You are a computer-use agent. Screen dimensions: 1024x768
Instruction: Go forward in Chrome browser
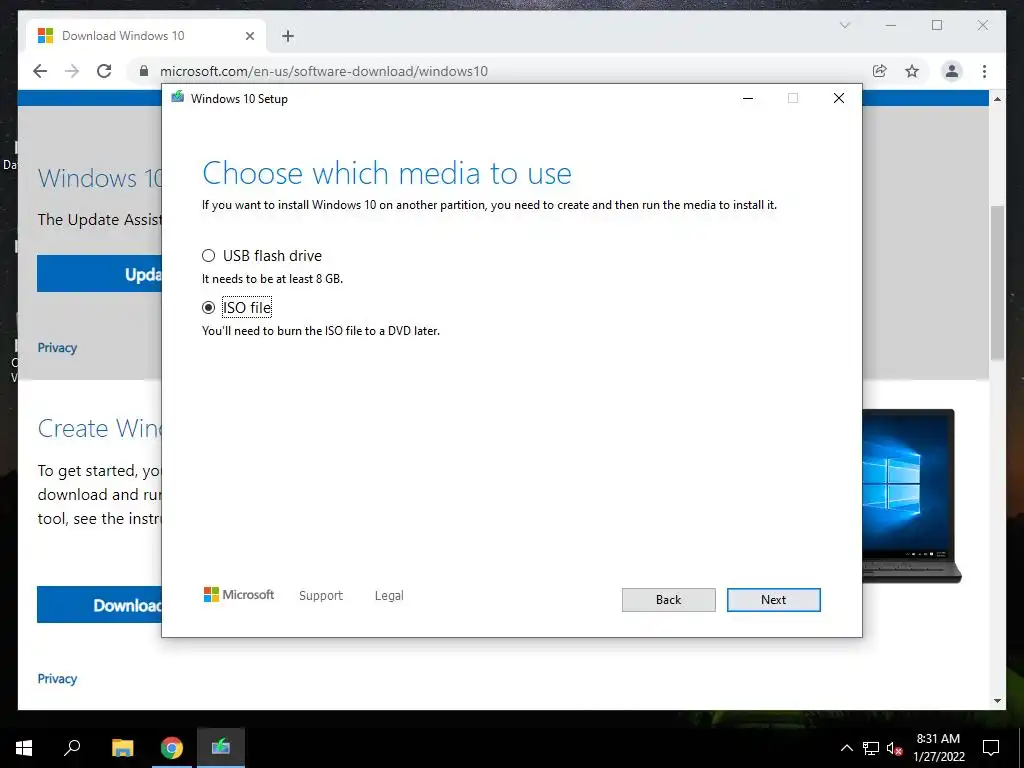(72, 71)
